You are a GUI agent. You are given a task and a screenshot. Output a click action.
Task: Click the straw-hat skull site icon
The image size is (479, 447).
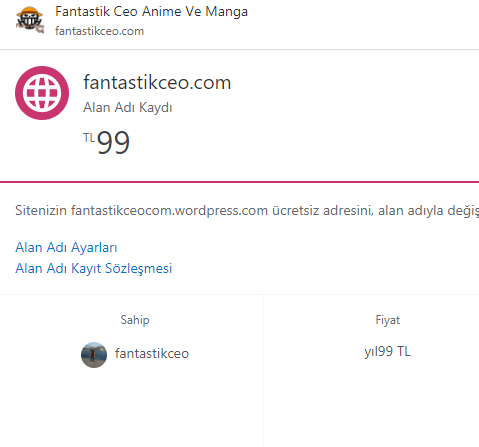click(30, 20)
